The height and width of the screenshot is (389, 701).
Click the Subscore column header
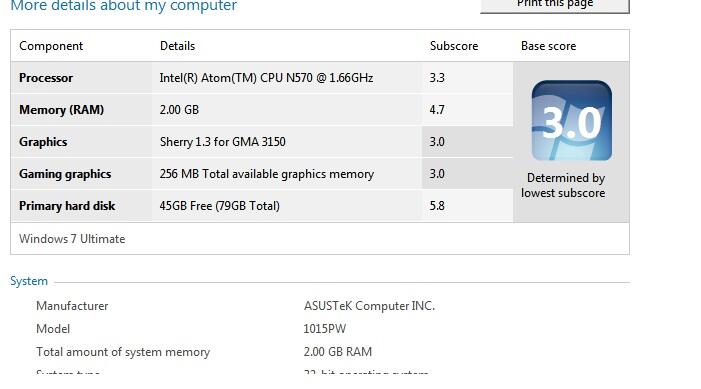pyautogui.click(x=454, y=46)
